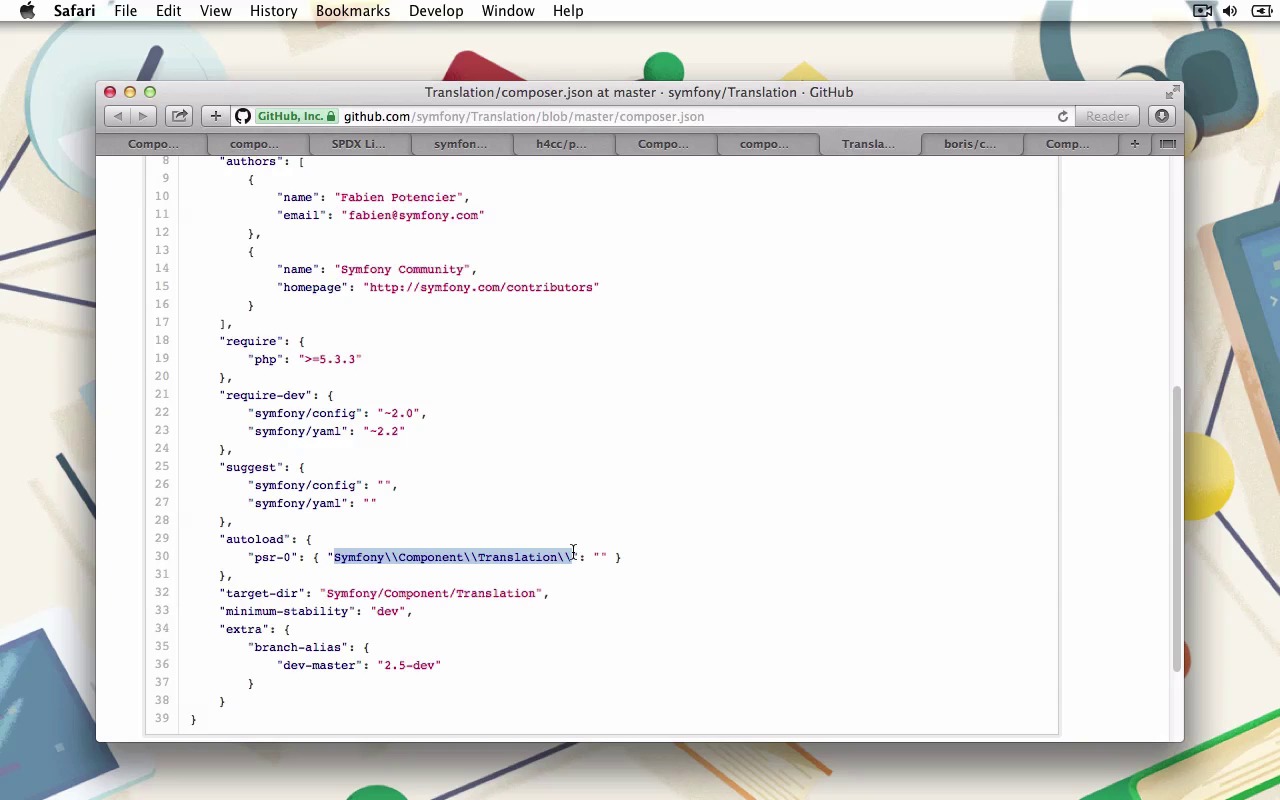
Task: Go forward with the right arrow button
Action: tap(142, 116)
